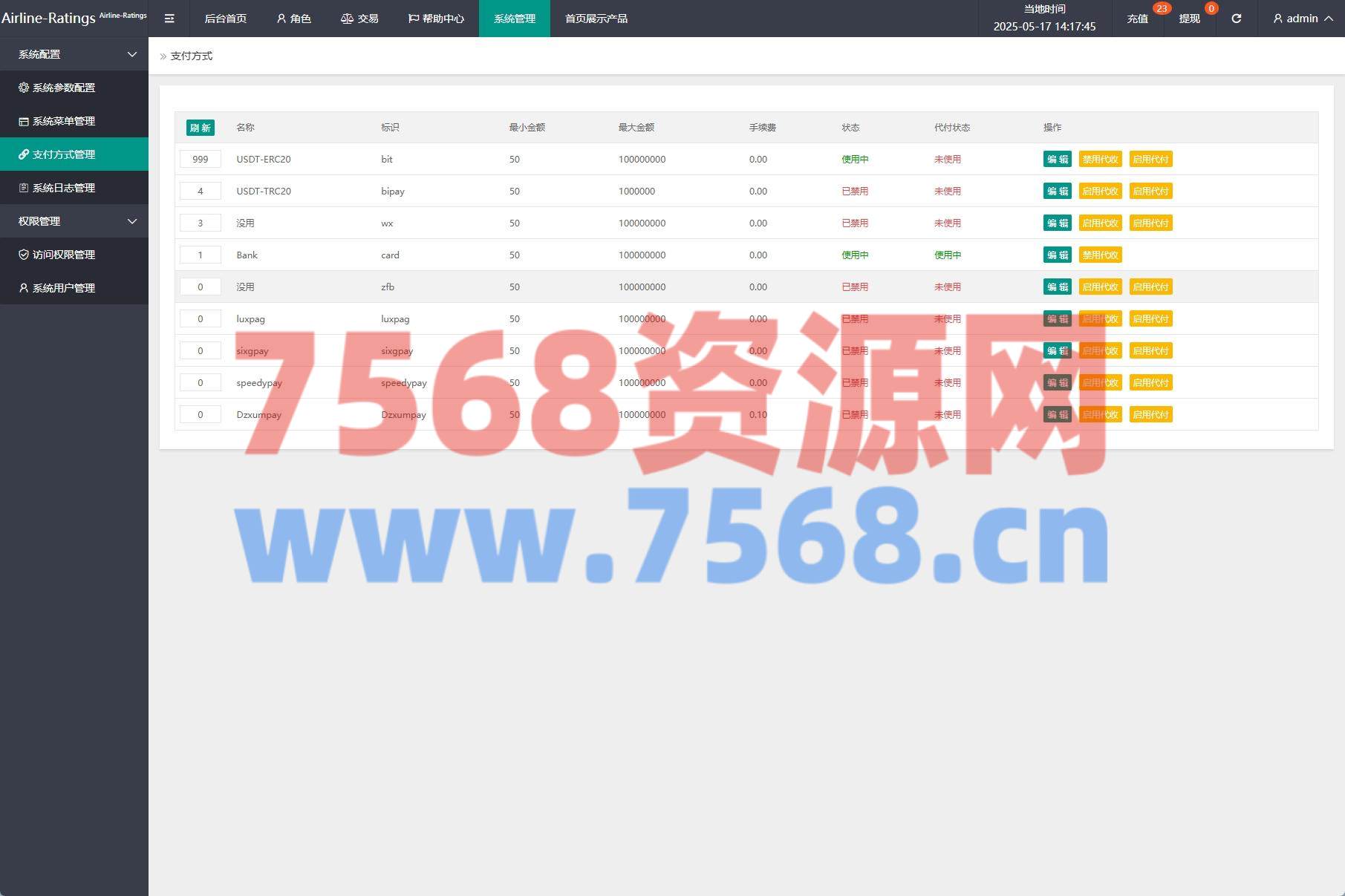Click 编辑 for the Bank row
This screenshot has width=1345, height=896.
(x=1057, y=255)
